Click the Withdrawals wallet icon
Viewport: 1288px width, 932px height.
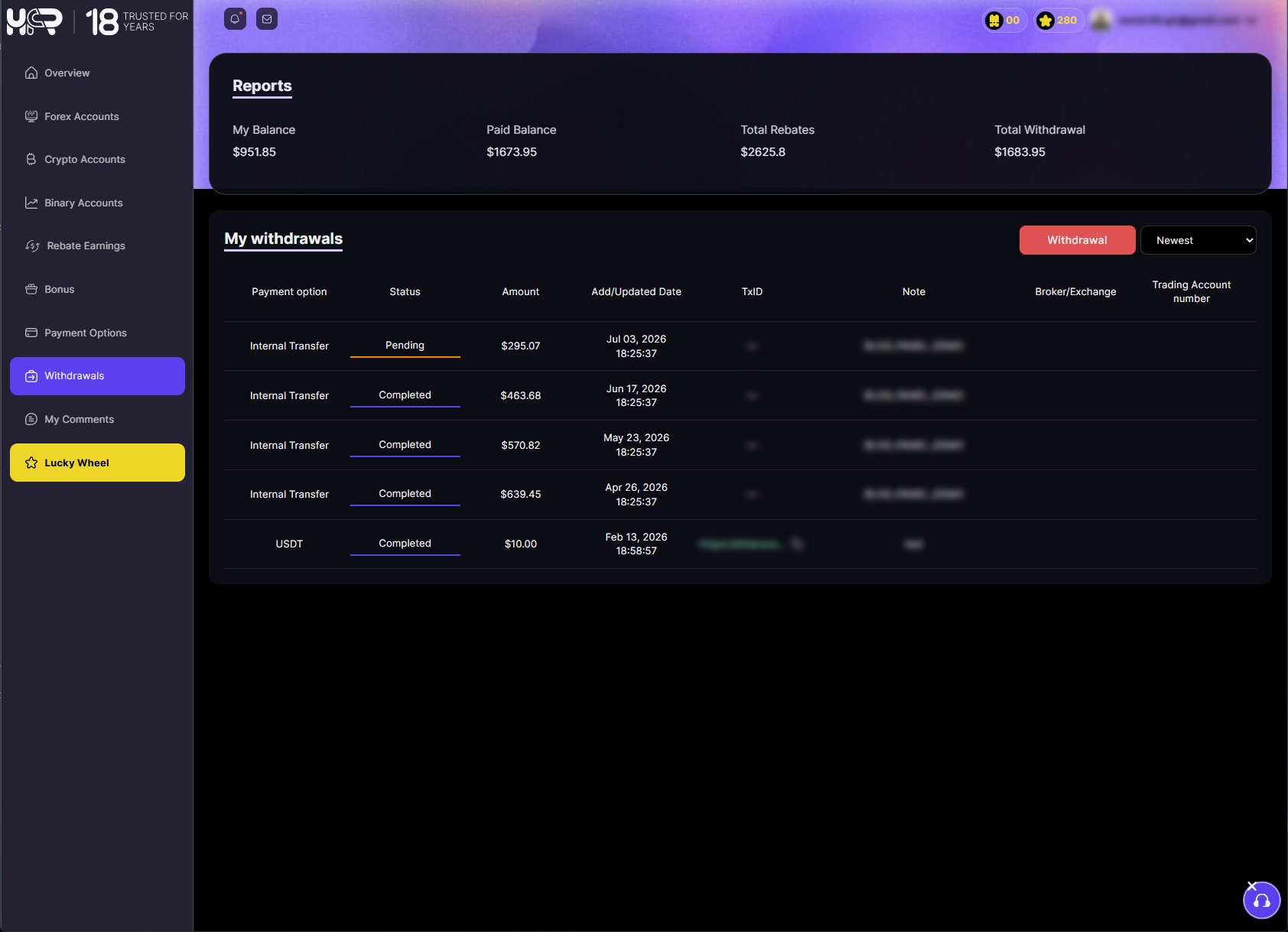click(31, 376)
